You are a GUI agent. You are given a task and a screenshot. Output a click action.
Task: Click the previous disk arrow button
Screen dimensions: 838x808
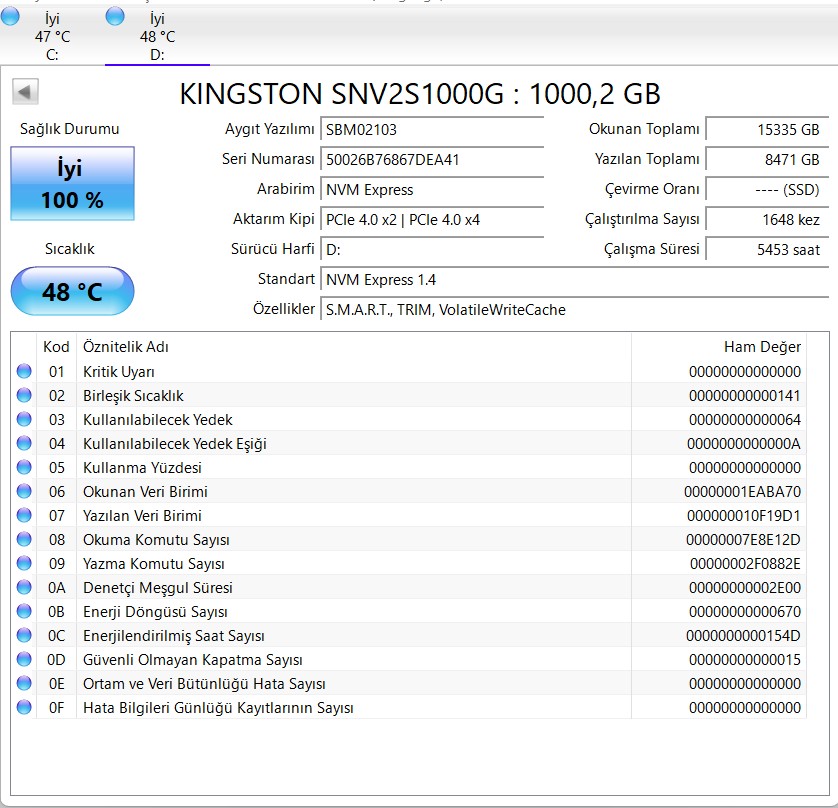25,92
